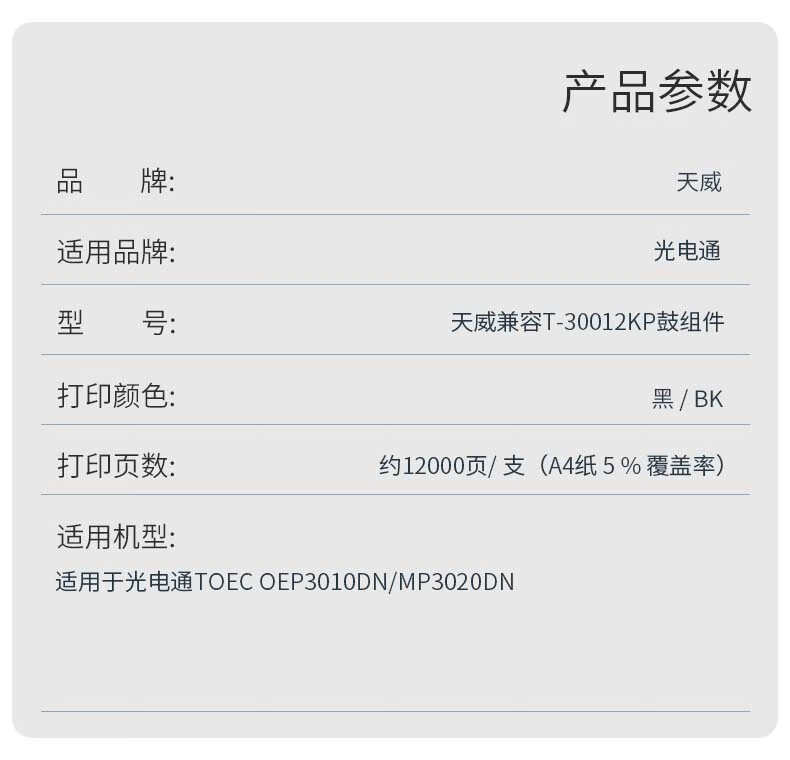Click the TOEC word in compatible models

coord(225,582)
